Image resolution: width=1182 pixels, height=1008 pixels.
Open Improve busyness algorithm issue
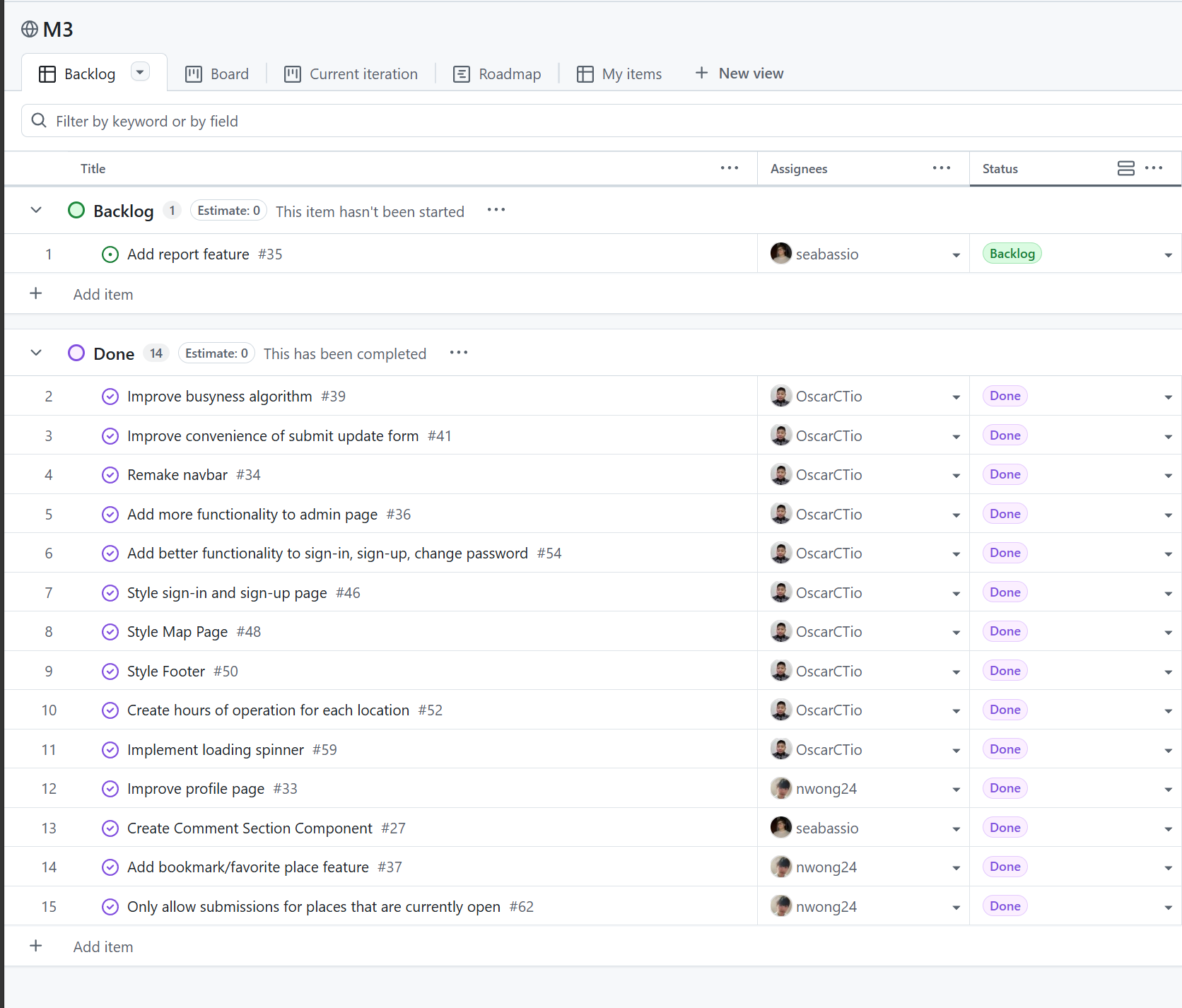tap(220, 397)
